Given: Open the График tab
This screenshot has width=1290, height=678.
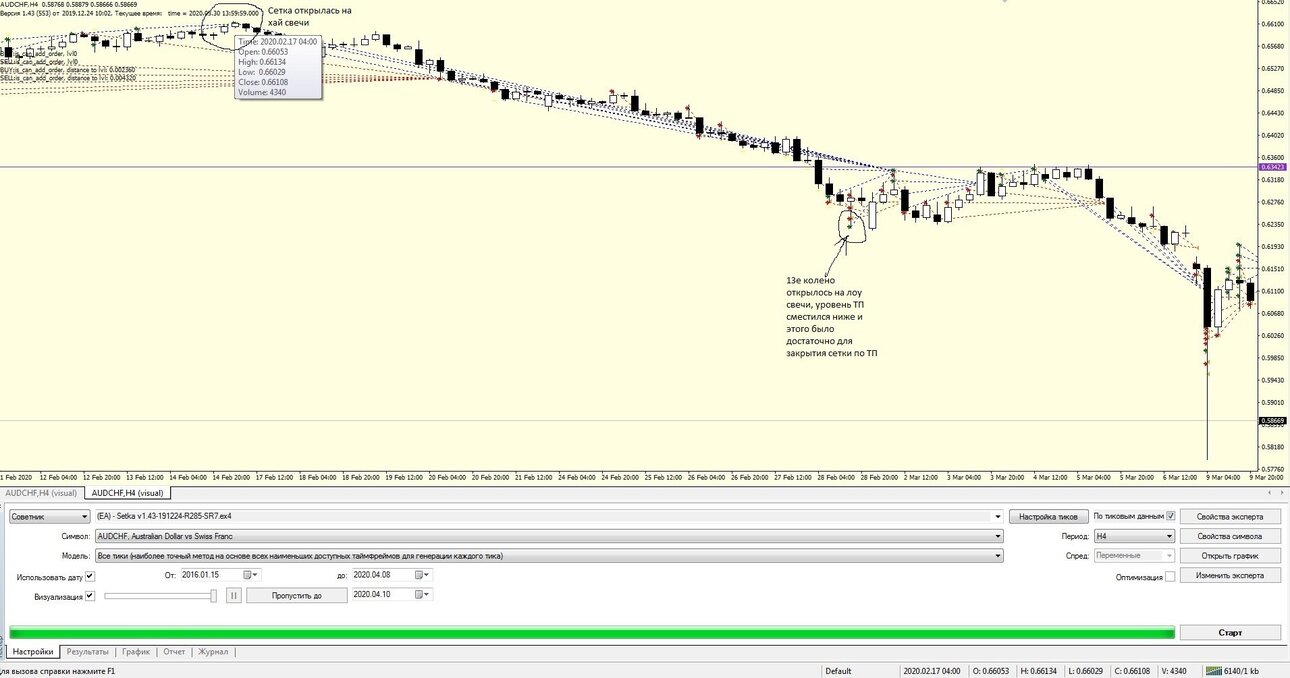Looking at the screenshot, I should (x=136, y=652).
